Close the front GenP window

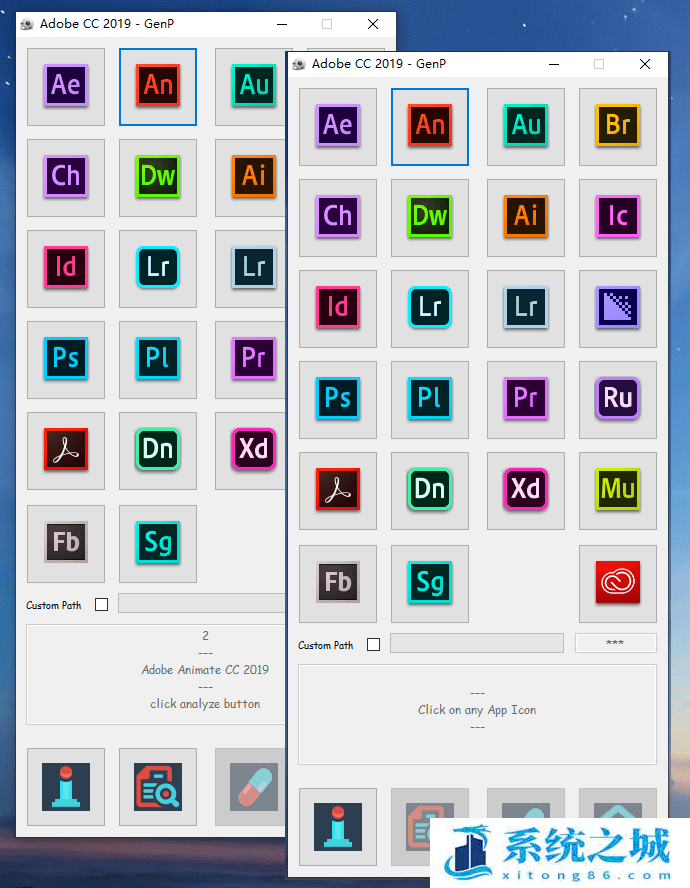point(645,64)
